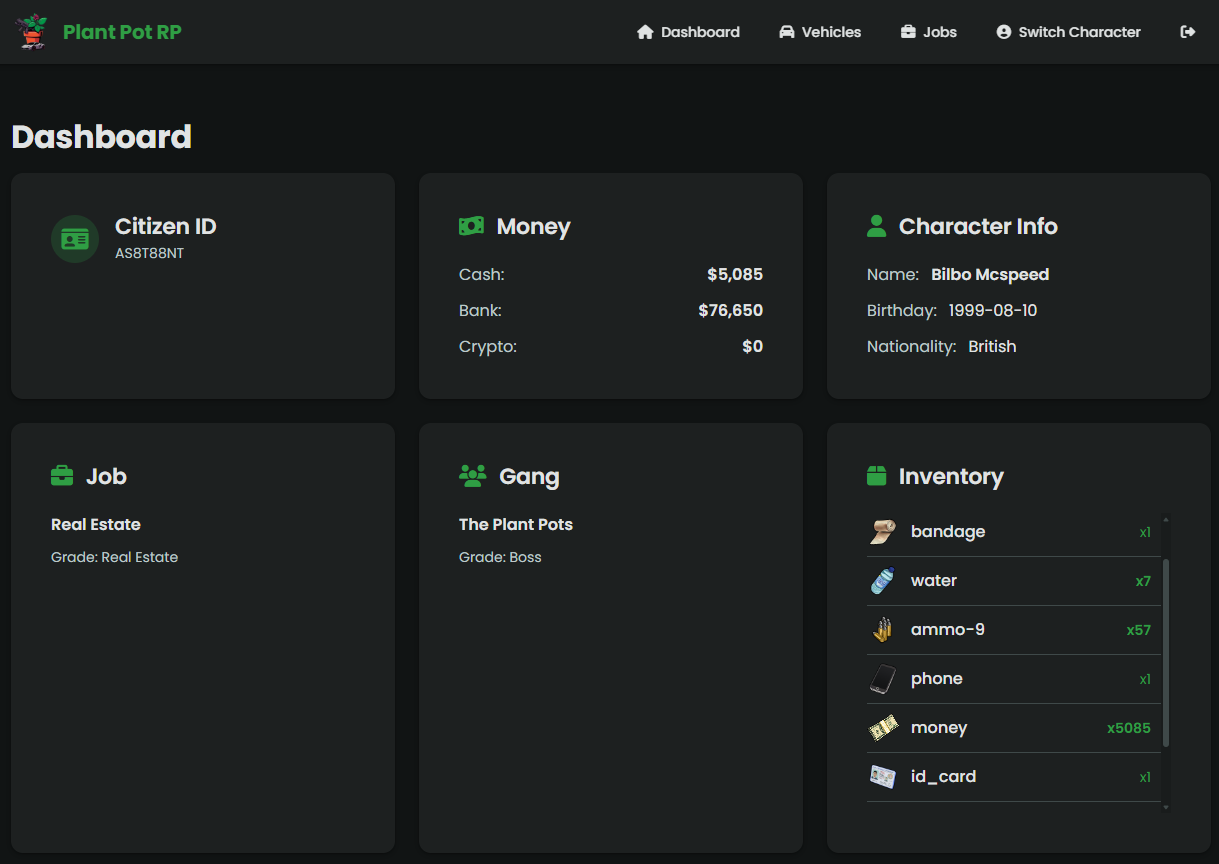This screenshot has width=1219, height=864.
Task: Click the Plant Pot RP logo icon
Action: [x=33, y=32]
